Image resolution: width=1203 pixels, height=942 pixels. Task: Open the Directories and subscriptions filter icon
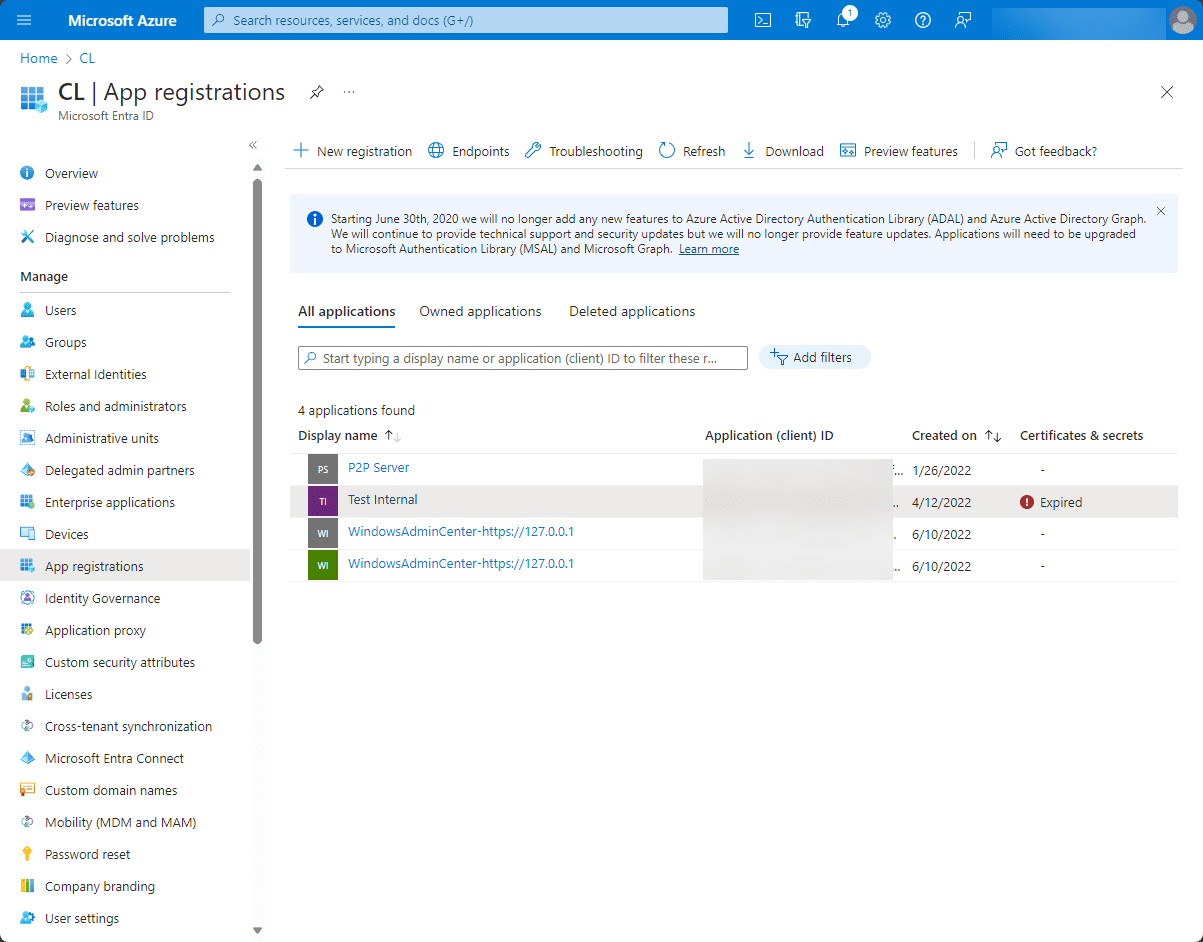(803, 20)
